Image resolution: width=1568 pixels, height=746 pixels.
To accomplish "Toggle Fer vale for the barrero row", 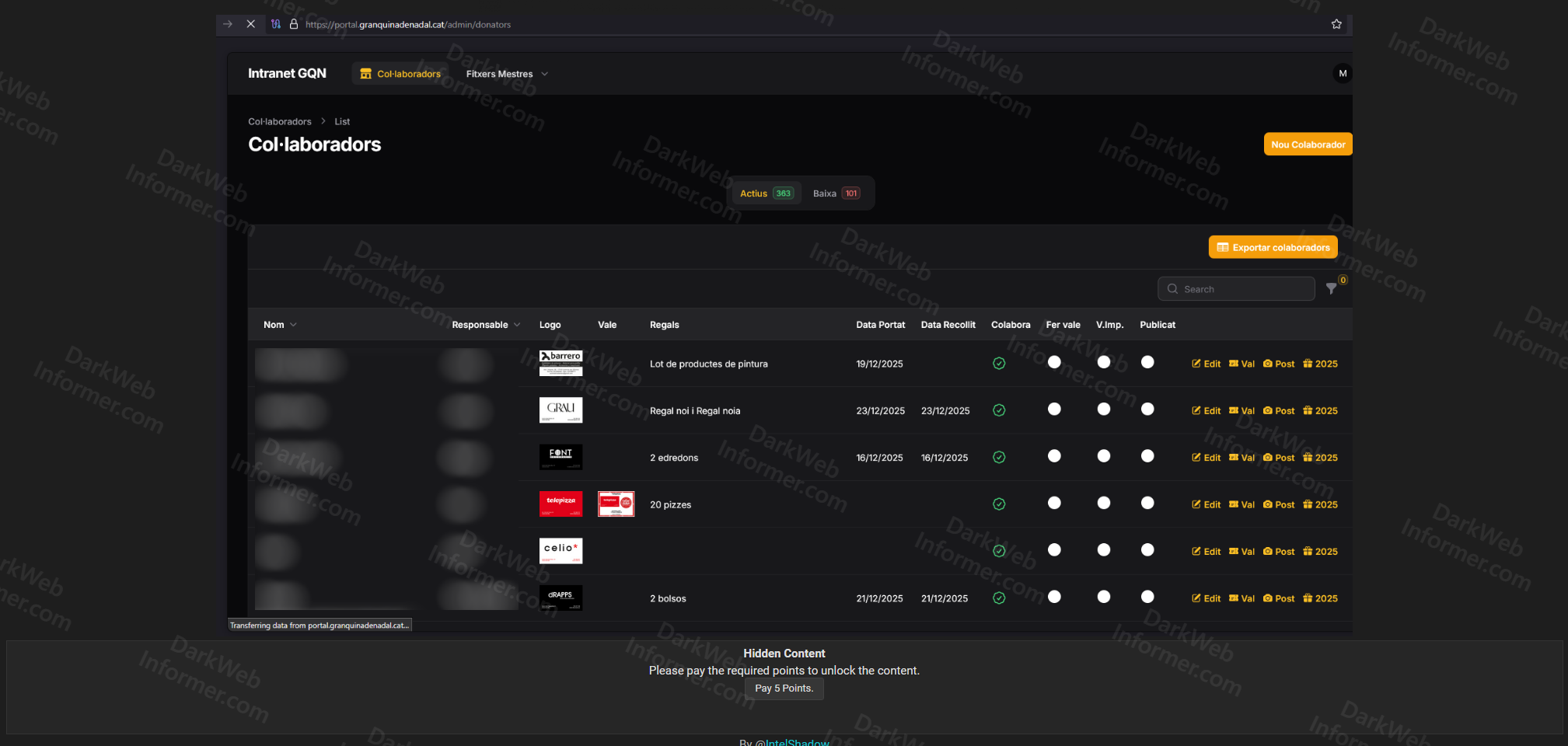I will [x=1054, y=362].
